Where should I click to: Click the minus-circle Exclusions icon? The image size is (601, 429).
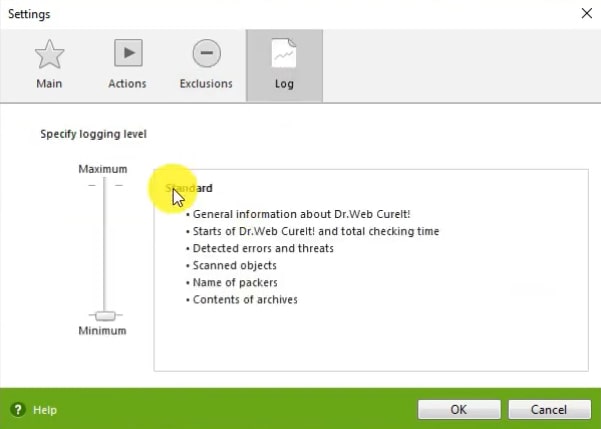(206, 54)
